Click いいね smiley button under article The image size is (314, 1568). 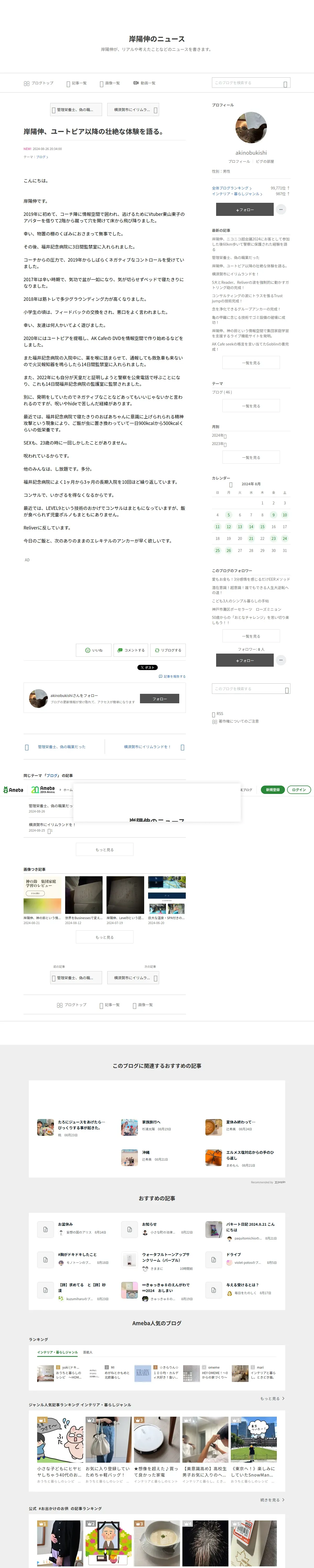tap(94, 650)
